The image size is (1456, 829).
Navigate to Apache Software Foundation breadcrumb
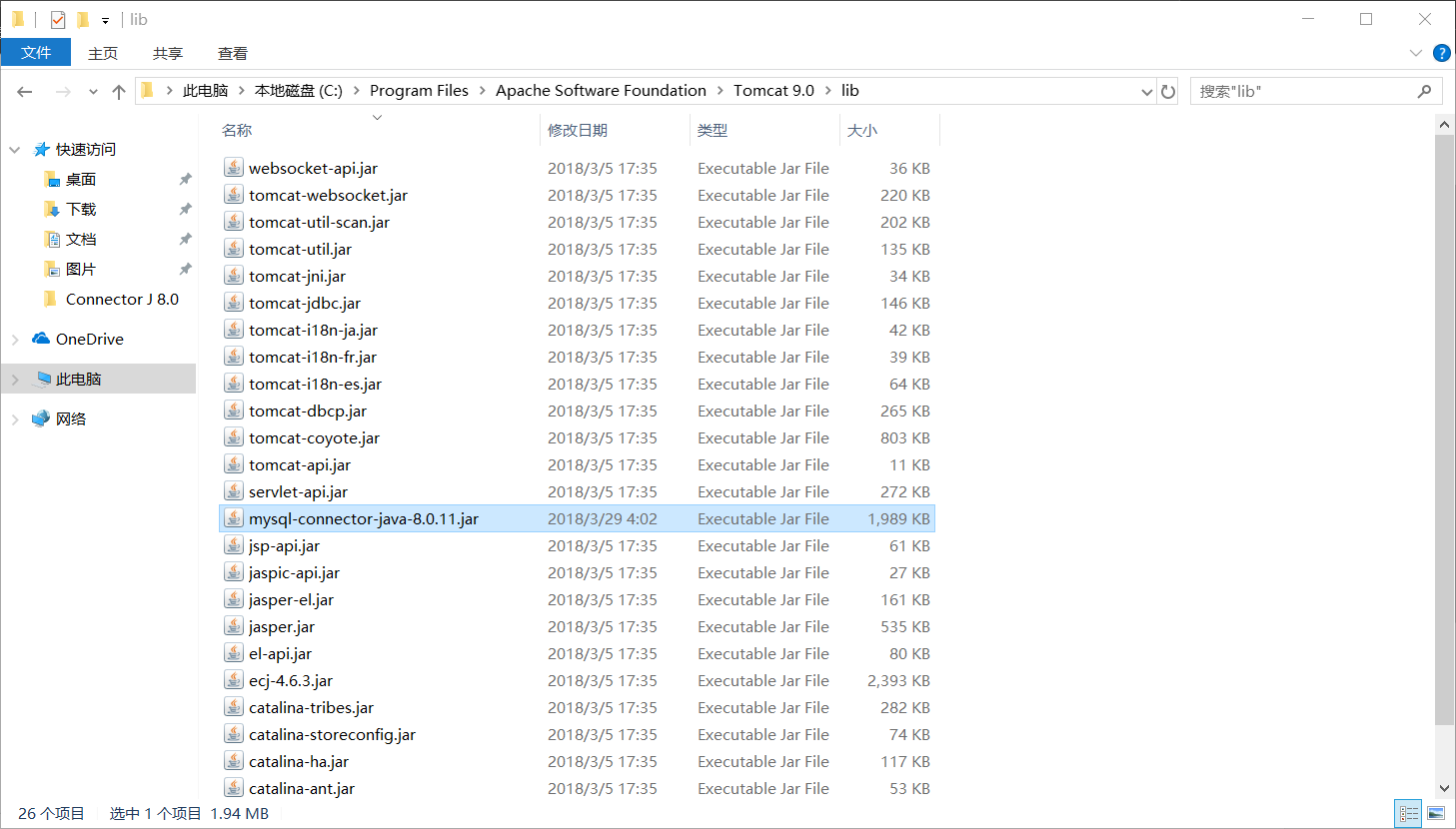601,90
